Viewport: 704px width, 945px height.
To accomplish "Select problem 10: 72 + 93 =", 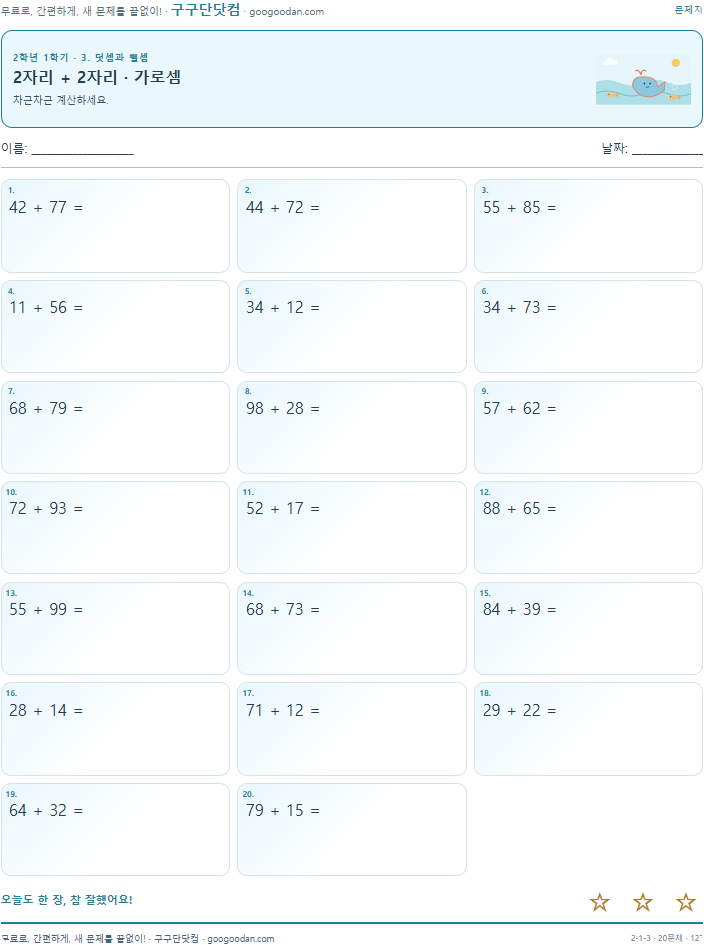I will 115,527.
